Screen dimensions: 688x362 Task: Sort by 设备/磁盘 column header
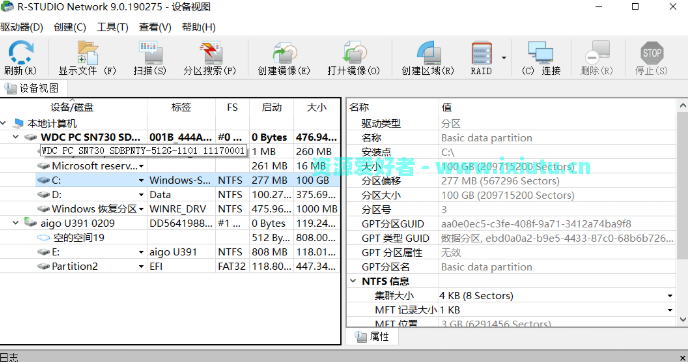pos(73,108)
